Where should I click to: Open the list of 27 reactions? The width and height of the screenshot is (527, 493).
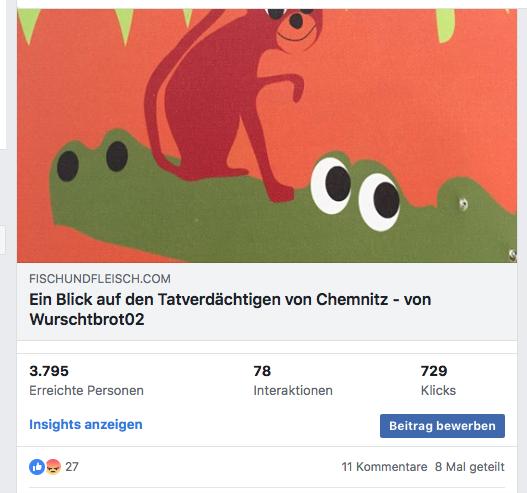tap(72, 467)
